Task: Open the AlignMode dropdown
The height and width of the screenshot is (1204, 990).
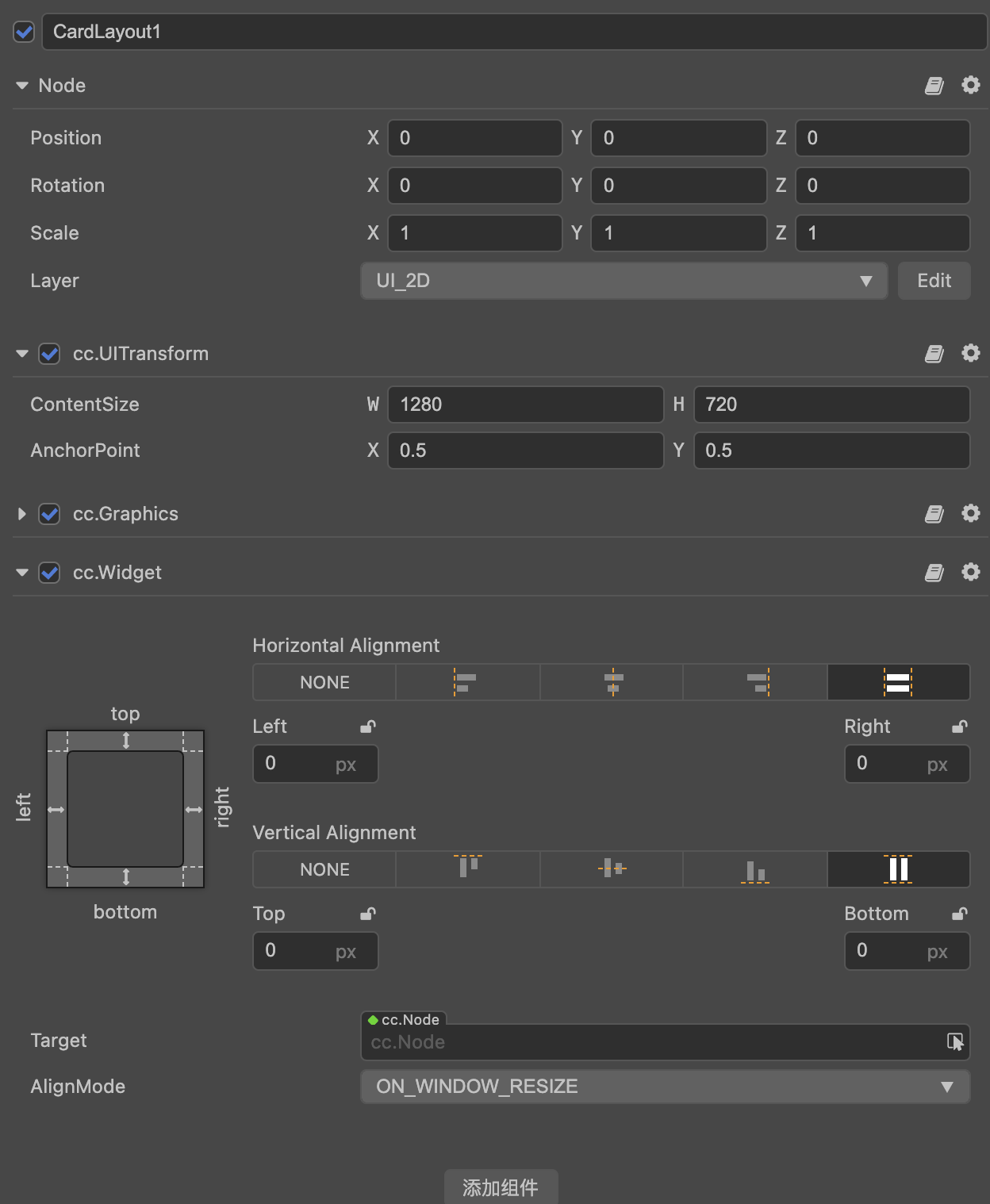Action: pyautogui.click(x=665, y=1087)
